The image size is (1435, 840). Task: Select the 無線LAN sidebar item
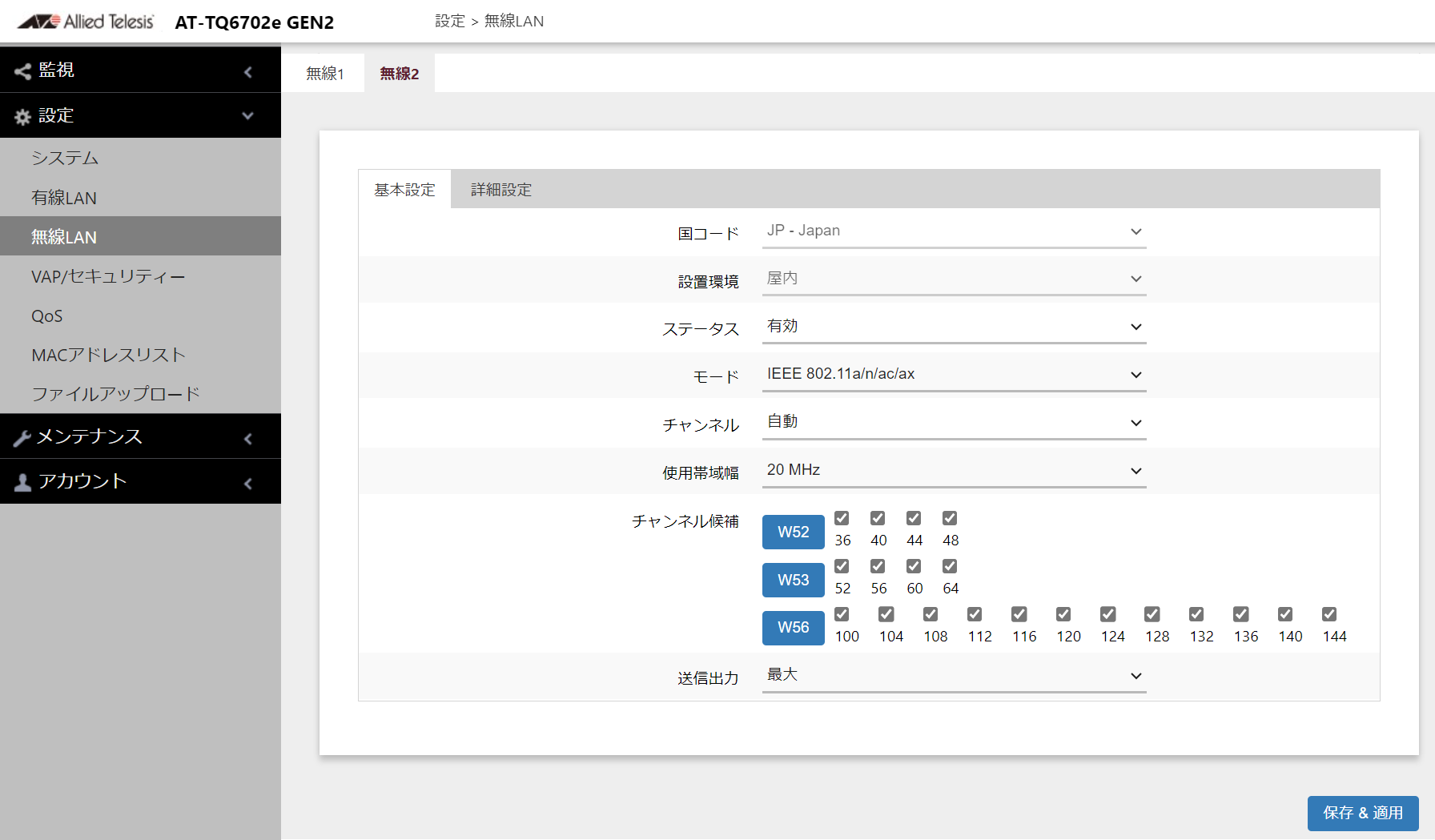click(140, 236)
